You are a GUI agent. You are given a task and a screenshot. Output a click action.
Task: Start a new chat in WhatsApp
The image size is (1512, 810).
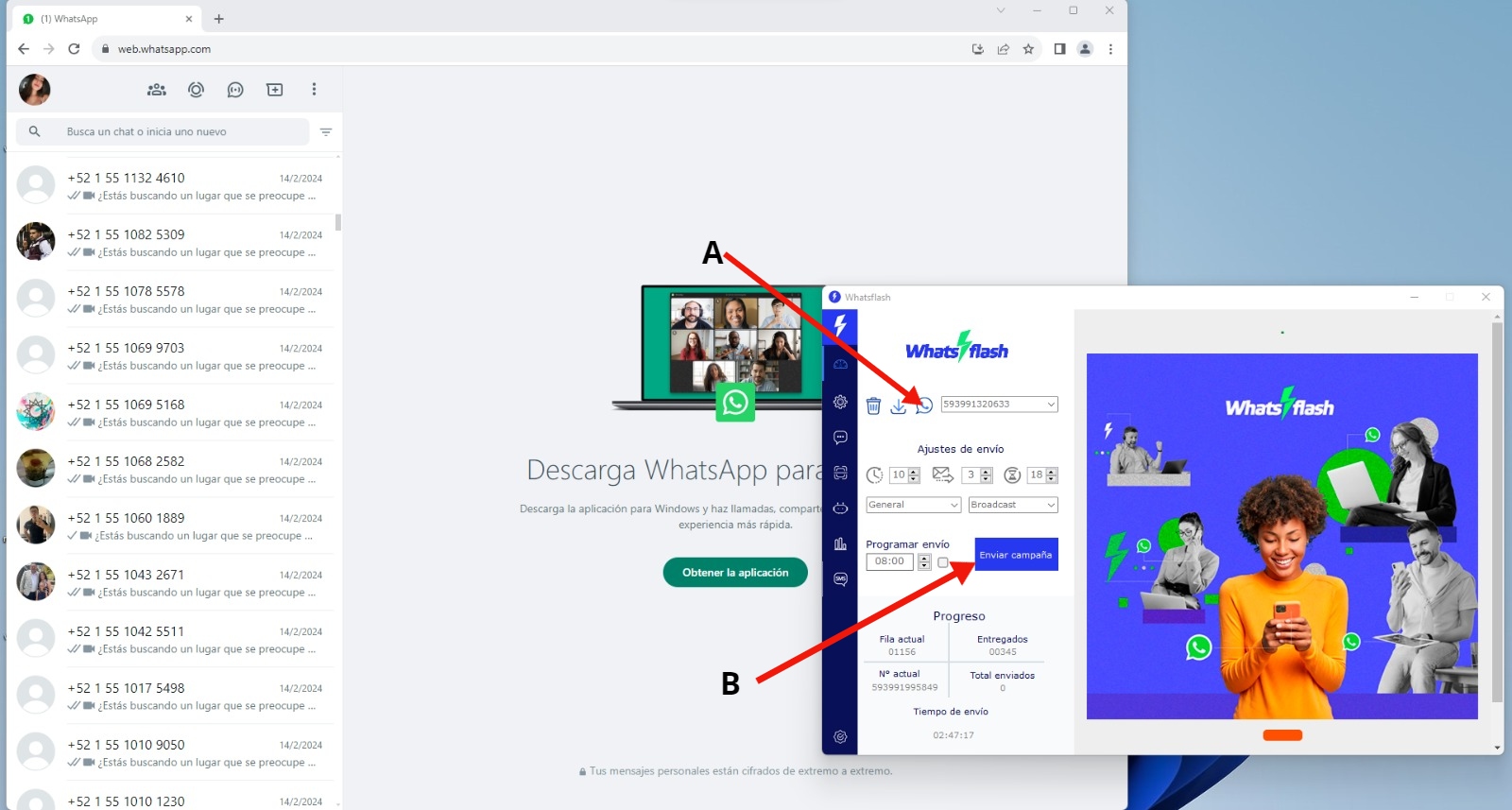pyautogui.click(x=275, y=90)
